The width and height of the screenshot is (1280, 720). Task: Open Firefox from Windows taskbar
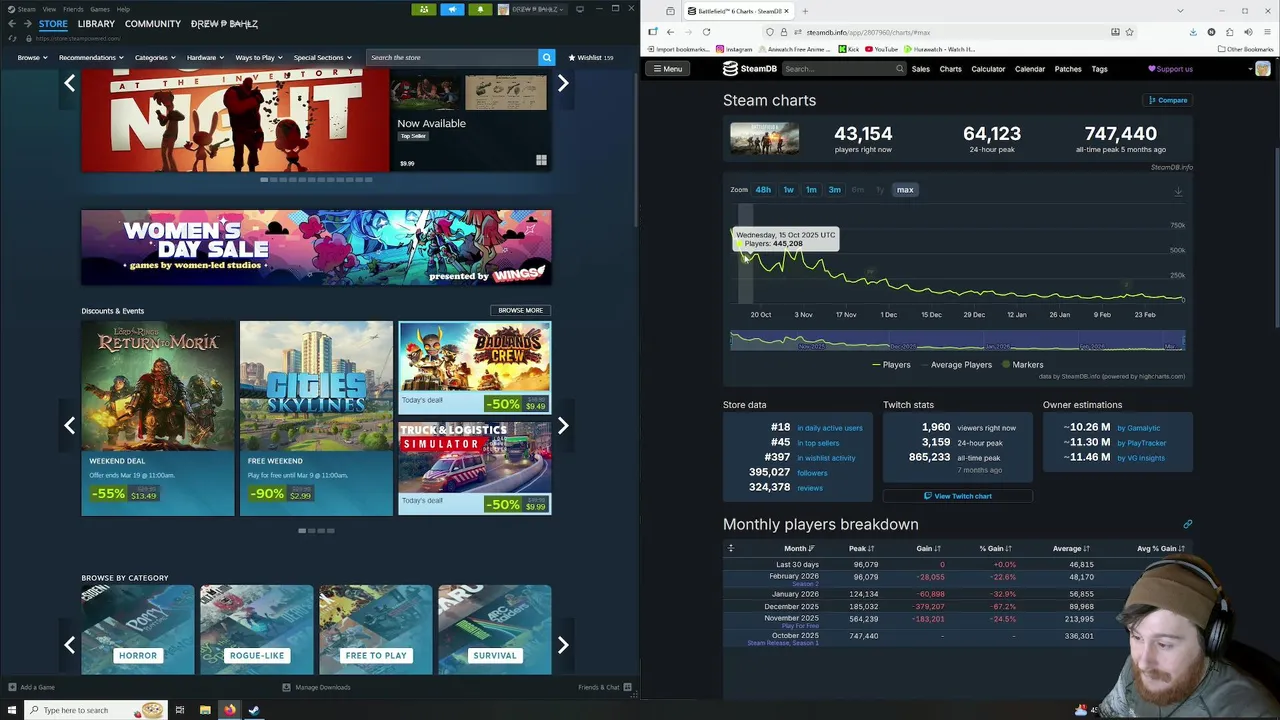tap(230, 710)
